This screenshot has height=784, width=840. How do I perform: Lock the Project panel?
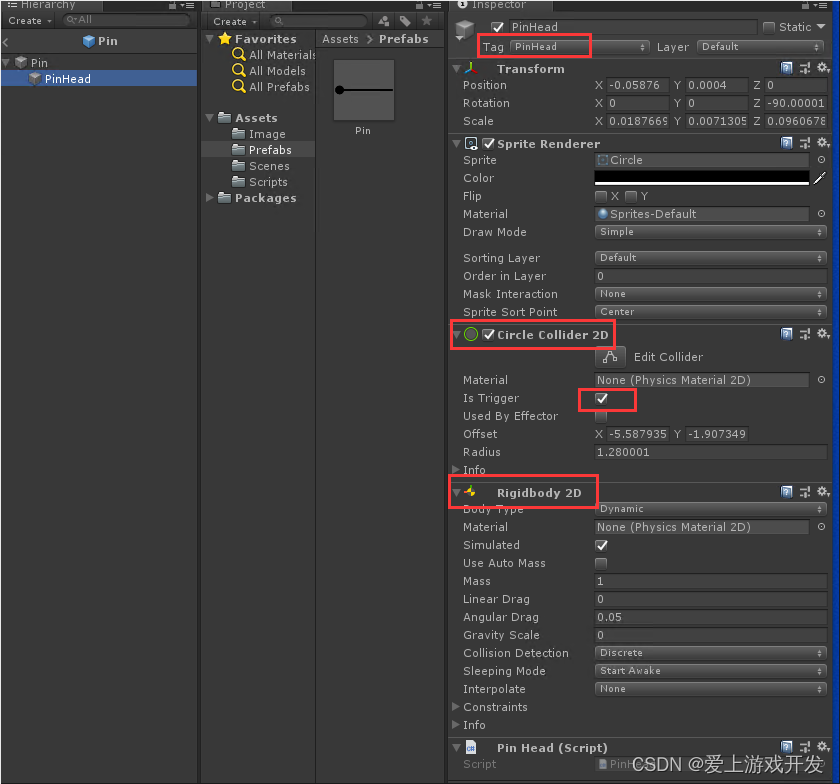tap(419, 5)
